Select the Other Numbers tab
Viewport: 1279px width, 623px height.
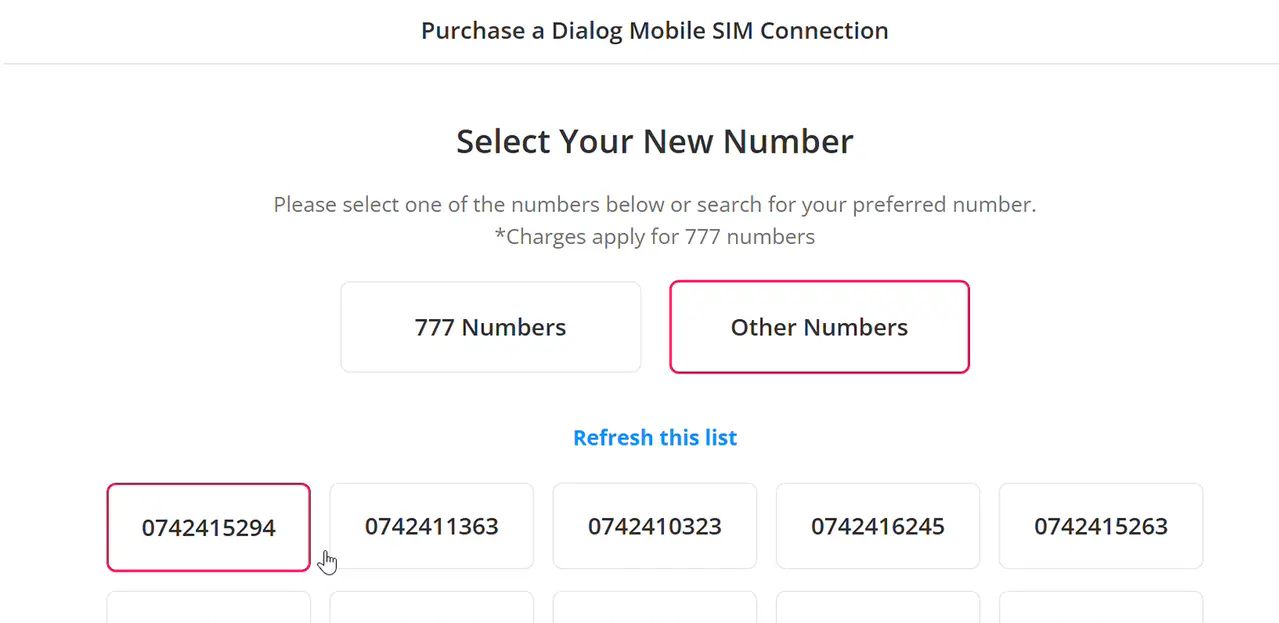point(819,327)
